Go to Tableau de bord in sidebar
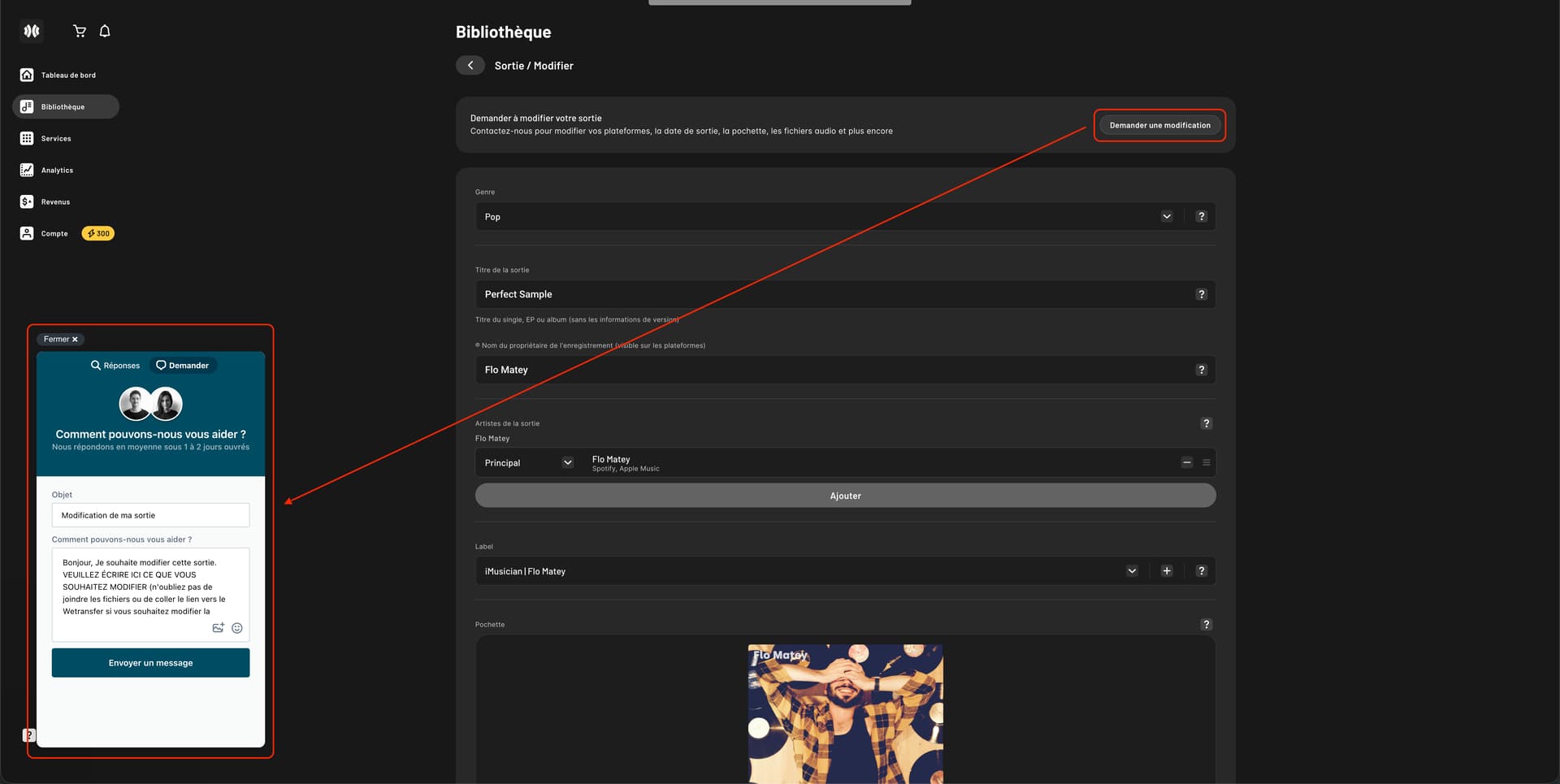 pyautogui.click(x=68, y=75)
